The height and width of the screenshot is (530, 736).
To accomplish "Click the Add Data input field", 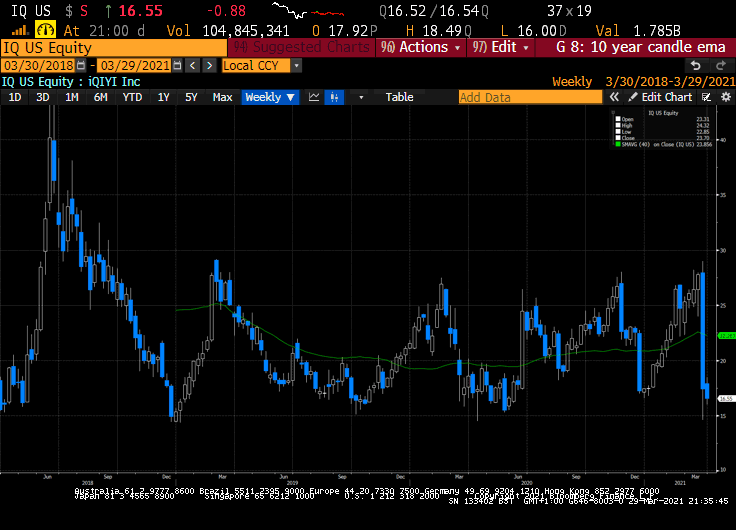I will point(530,97).
